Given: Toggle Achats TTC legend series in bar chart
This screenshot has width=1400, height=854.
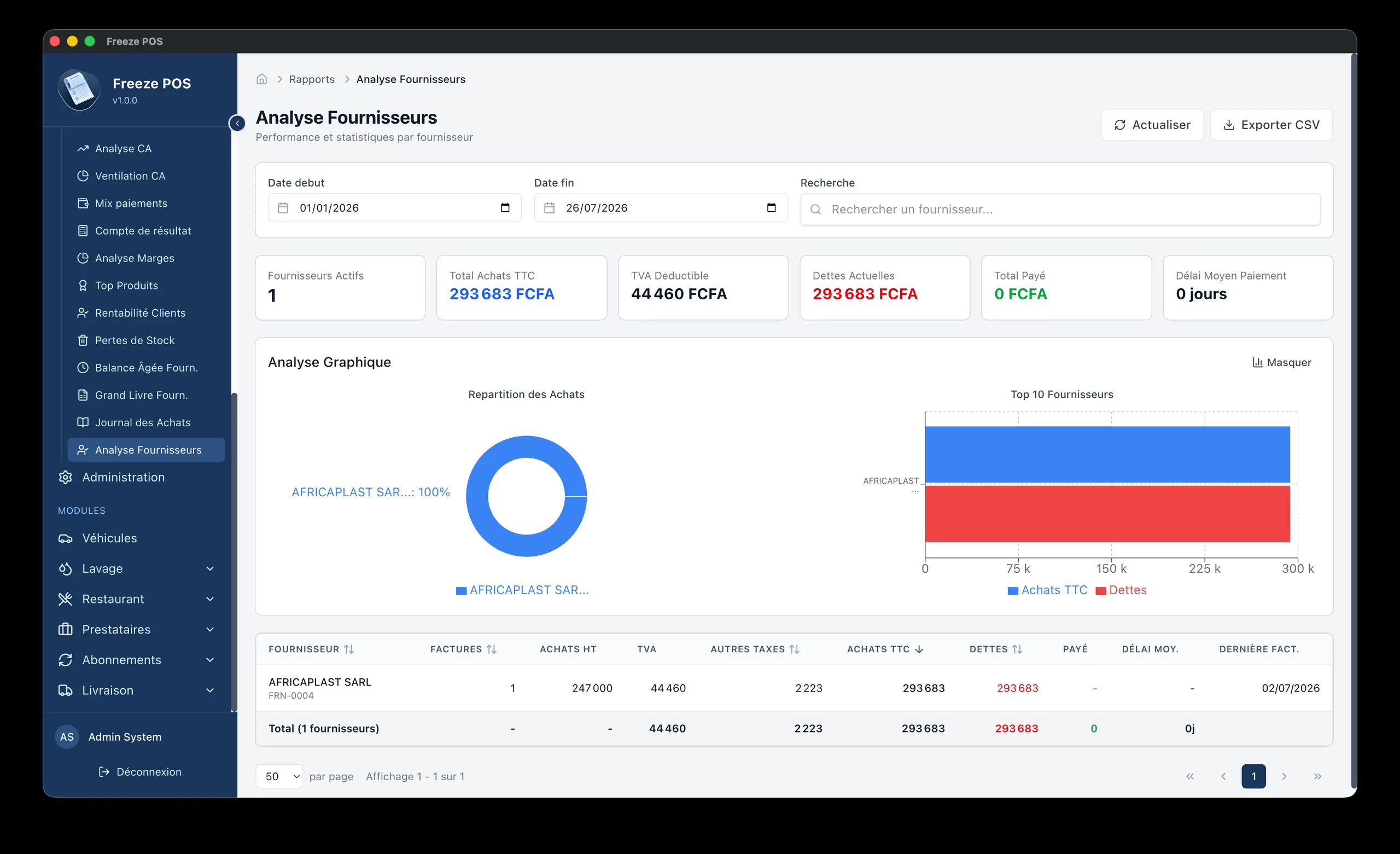Looking at the screenshot, I should pos(1047,590).
